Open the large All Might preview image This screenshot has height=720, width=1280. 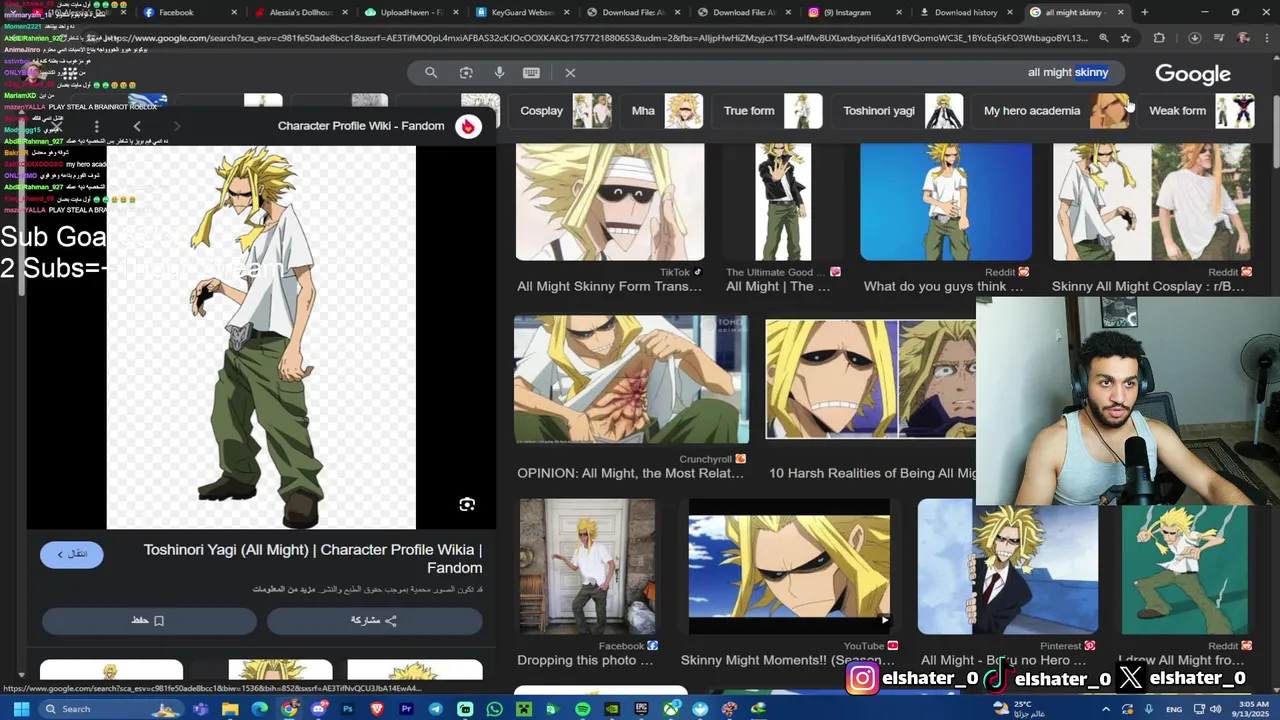pos(261,337)
